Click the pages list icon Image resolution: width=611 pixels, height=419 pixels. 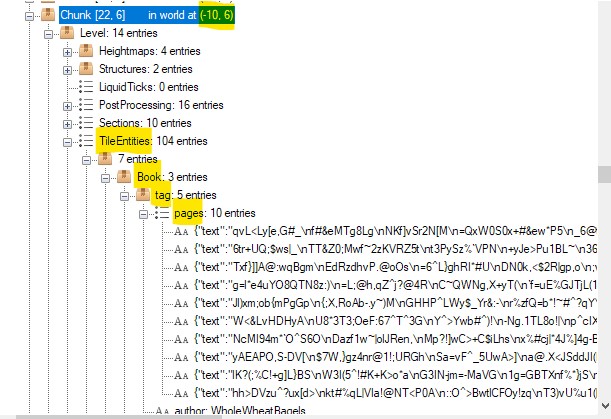click(x=162, y=213)
